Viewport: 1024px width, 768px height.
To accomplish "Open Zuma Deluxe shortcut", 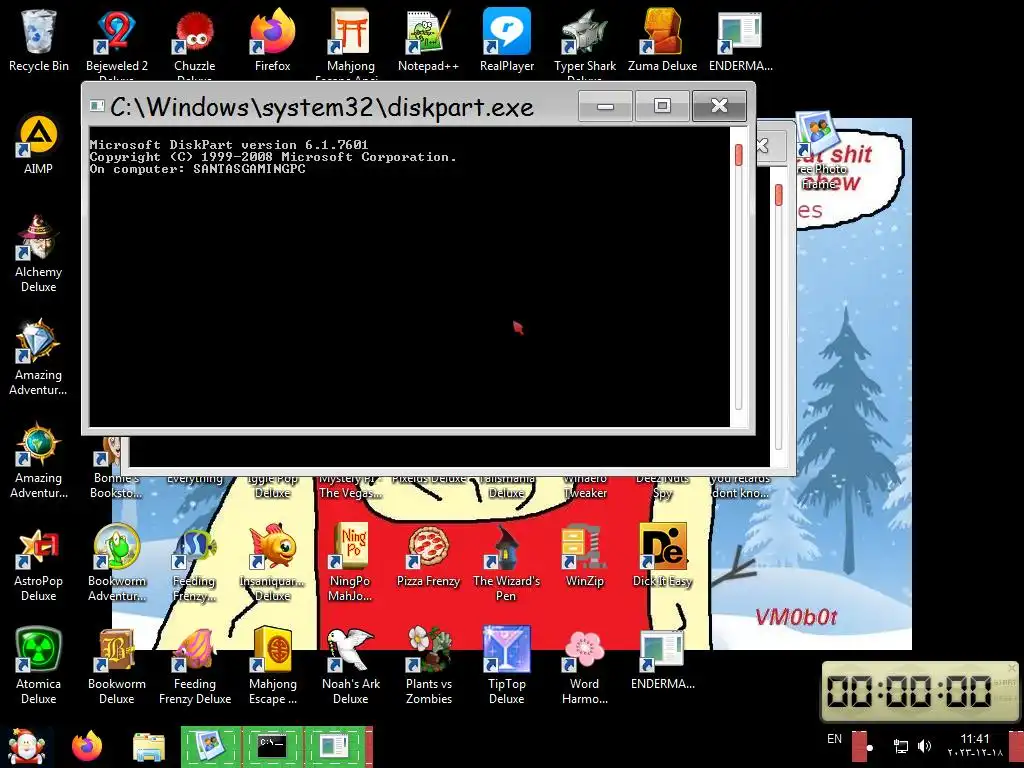I will point(662,40).
